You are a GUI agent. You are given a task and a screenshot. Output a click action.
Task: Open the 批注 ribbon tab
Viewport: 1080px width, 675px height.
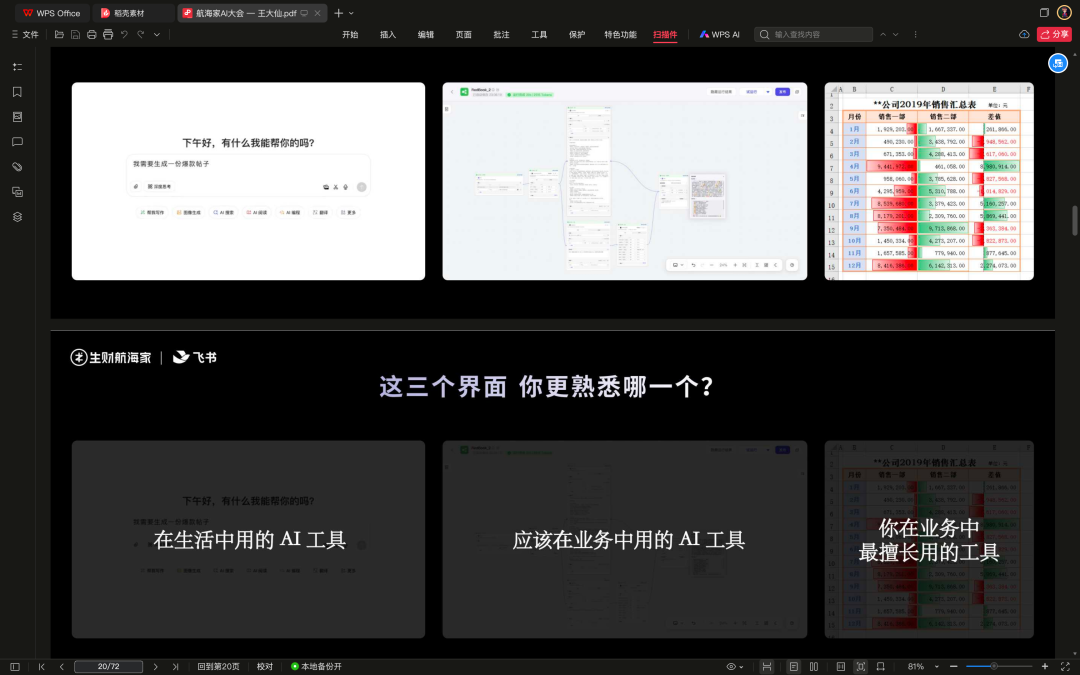click(x=501, y=34)
